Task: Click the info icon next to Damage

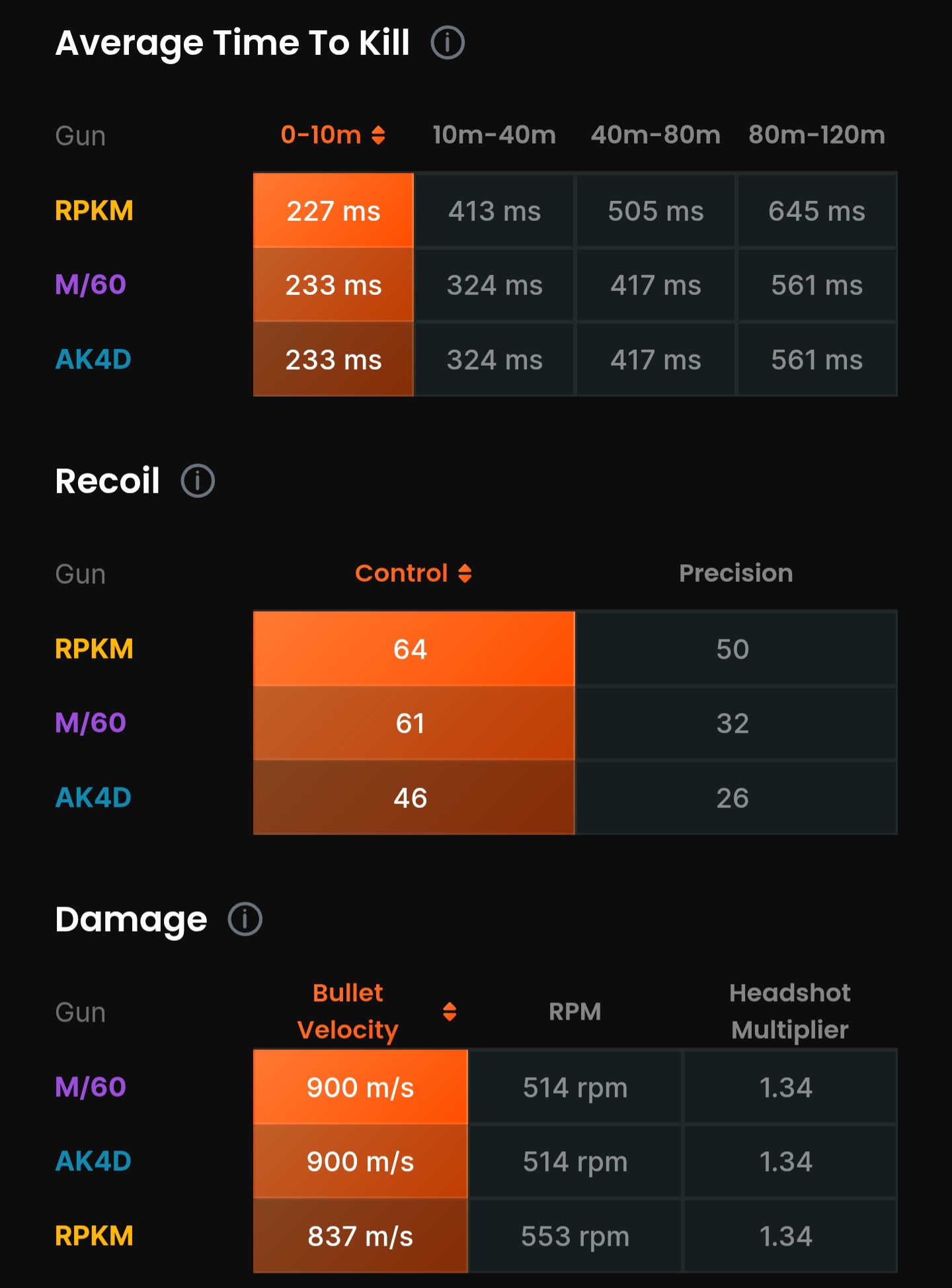Action: 245,920
